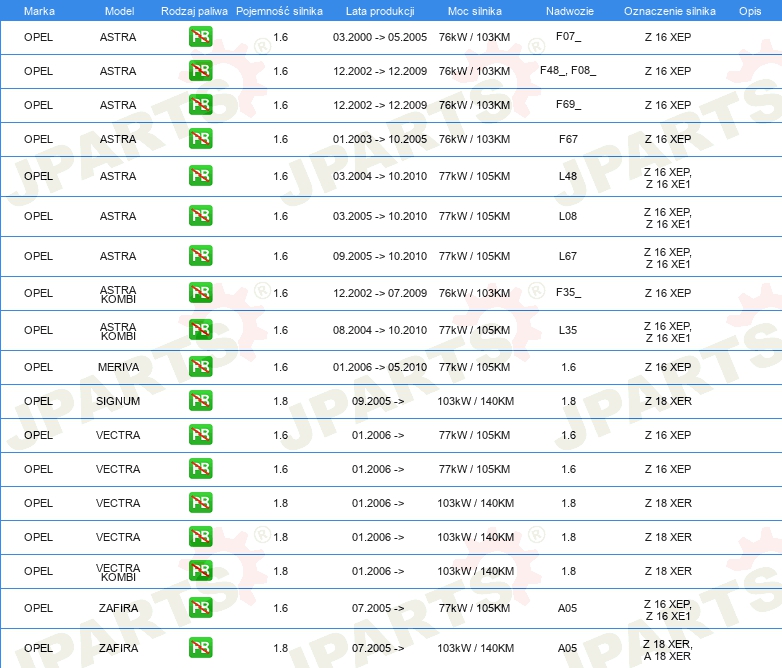Click the ZAFIRA model cell in the 1.8 row
Screen dimensions: 782x668
(x=118, y=648)
